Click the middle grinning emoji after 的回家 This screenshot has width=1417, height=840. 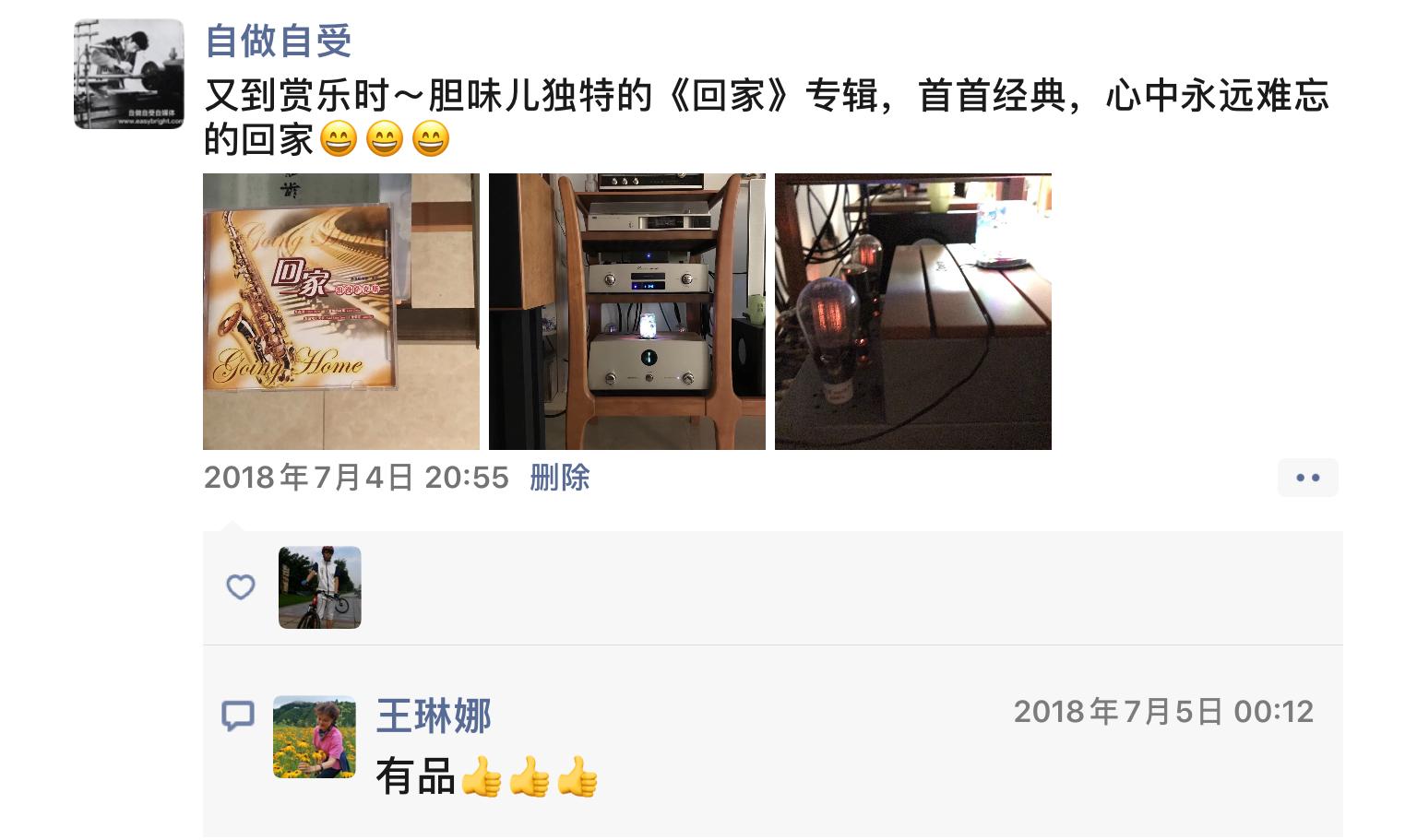click(x=385, y=139)
